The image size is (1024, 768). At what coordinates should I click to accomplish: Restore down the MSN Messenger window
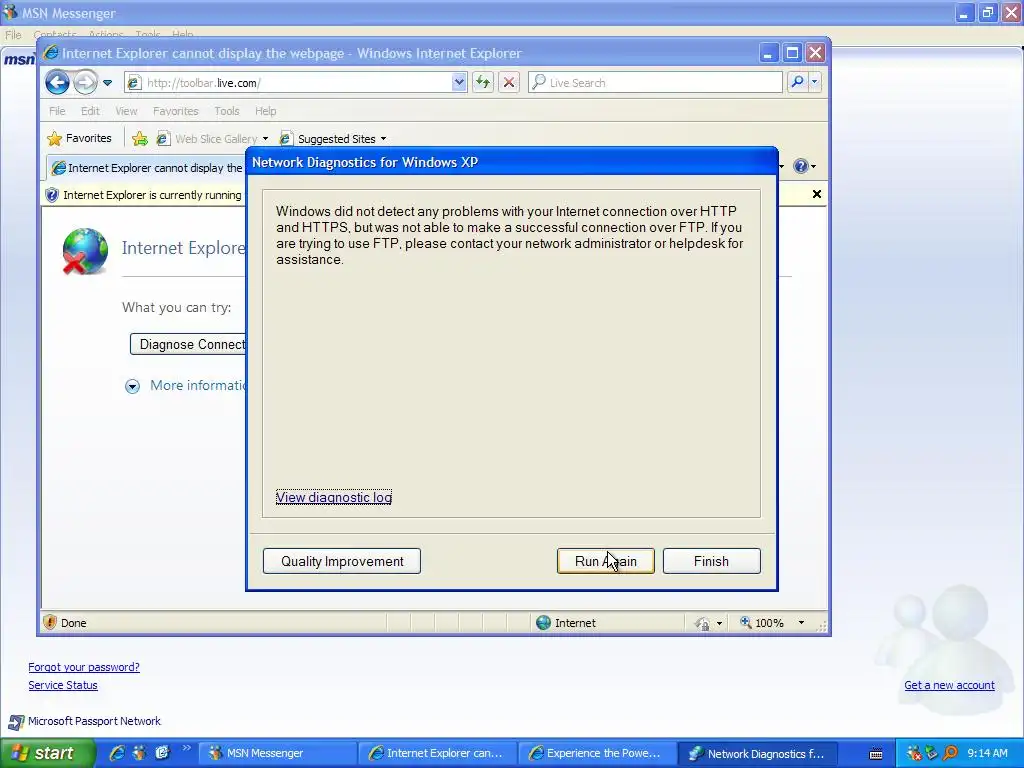coord(987,12)
